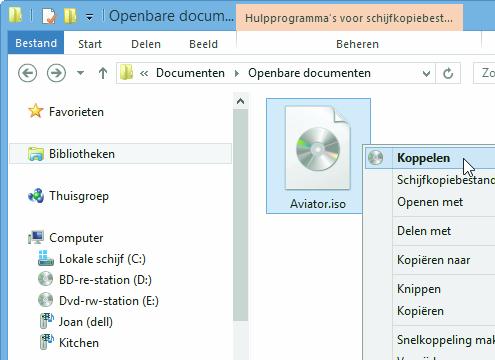Open Lokale schijf (C:)
The height and width of the screenshot is (360, 495).
102,259
